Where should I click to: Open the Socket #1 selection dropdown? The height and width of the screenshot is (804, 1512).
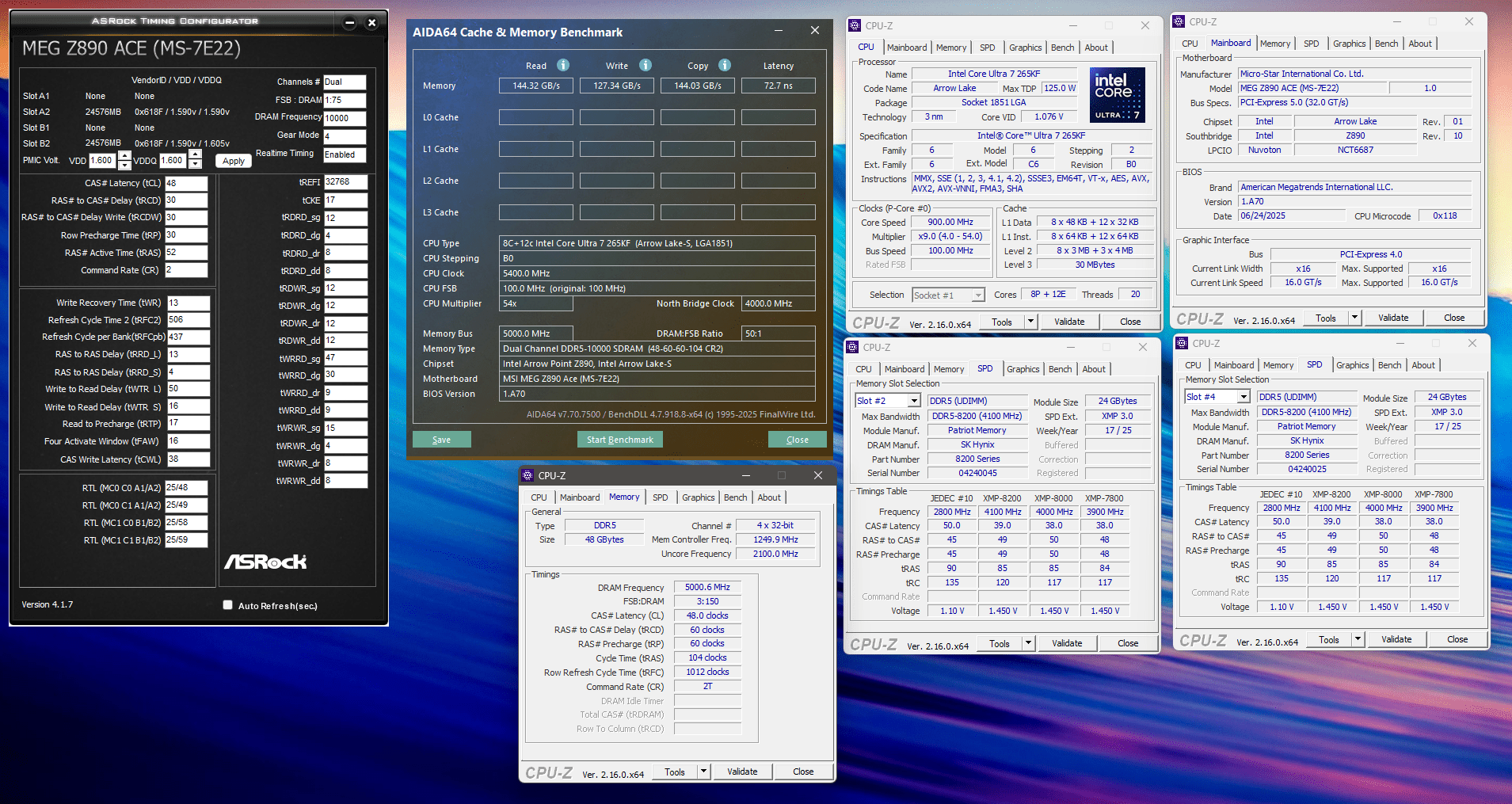pyautogui.click(x=978, y=295)
